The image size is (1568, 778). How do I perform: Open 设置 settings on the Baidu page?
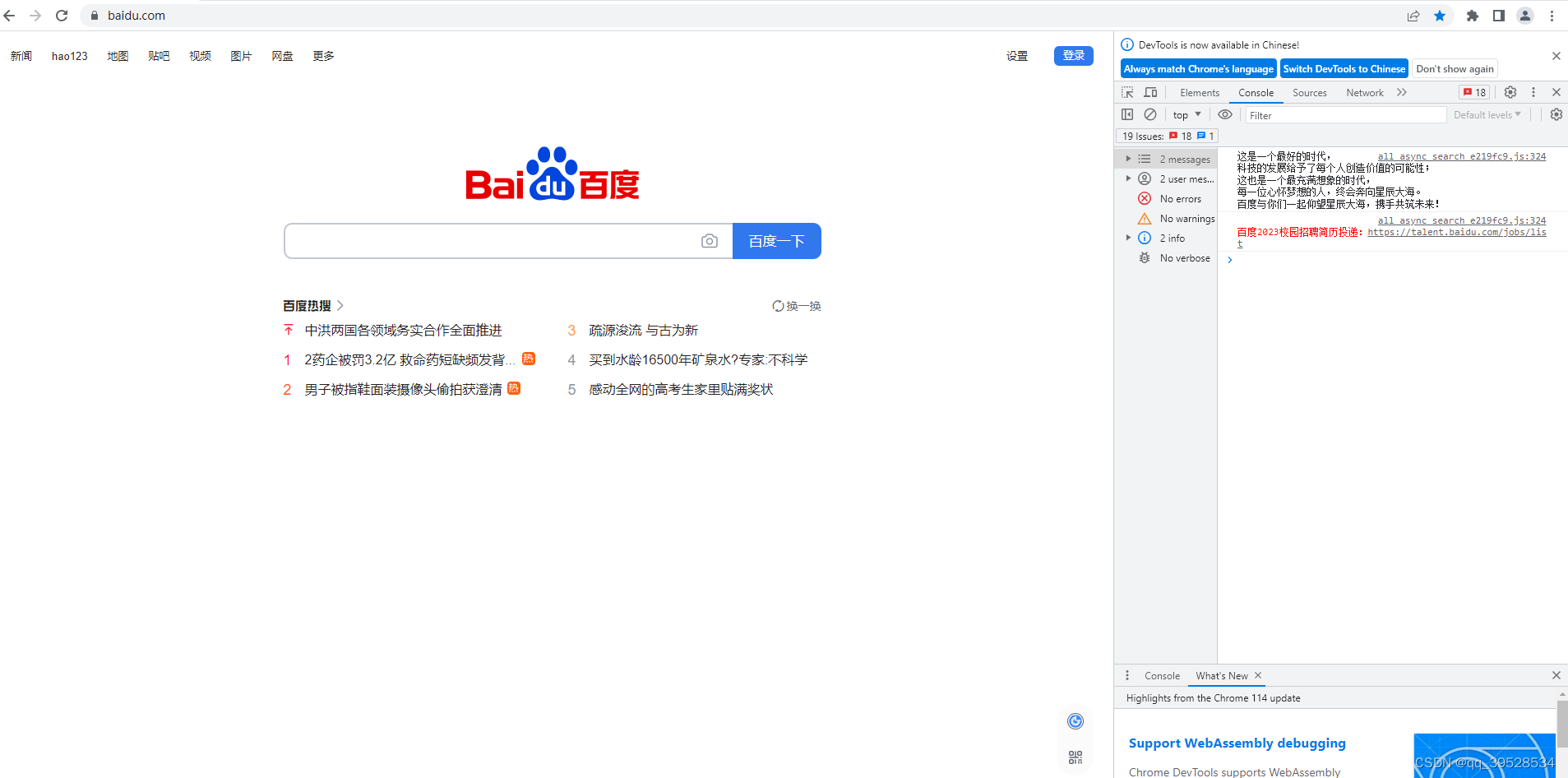(1017, 56)
